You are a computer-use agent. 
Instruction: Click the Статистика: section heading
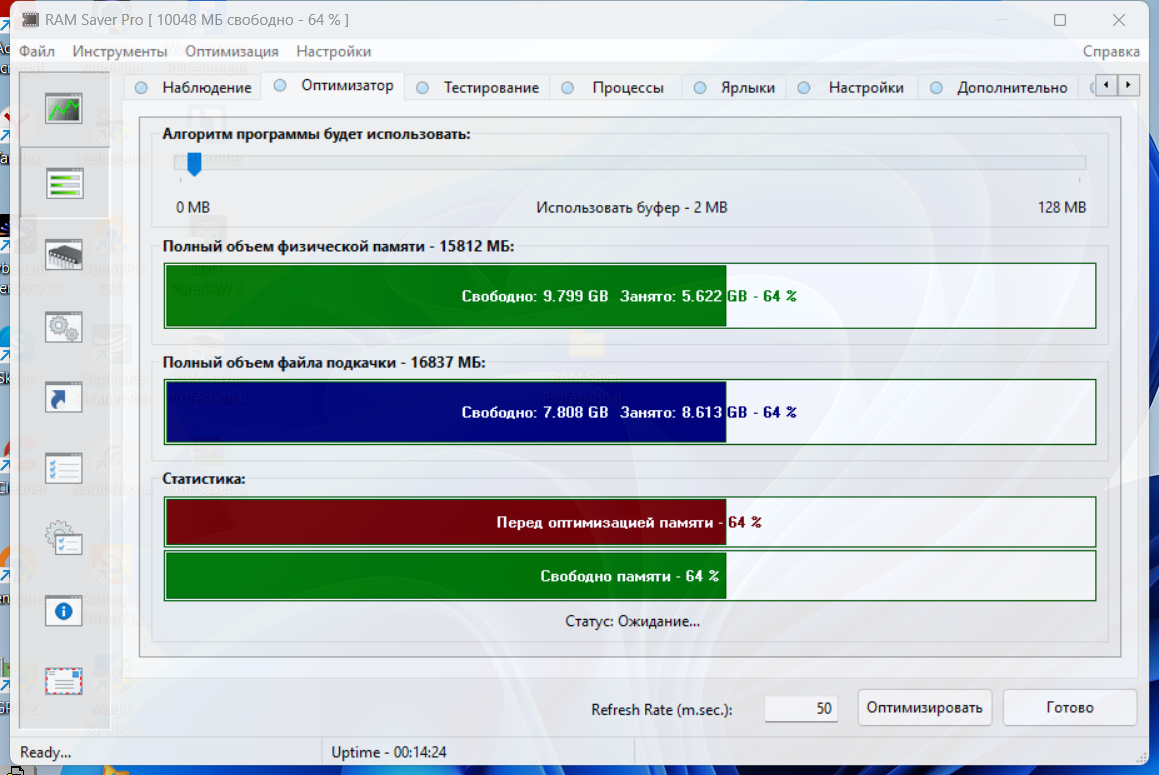(x=204, y=478)
